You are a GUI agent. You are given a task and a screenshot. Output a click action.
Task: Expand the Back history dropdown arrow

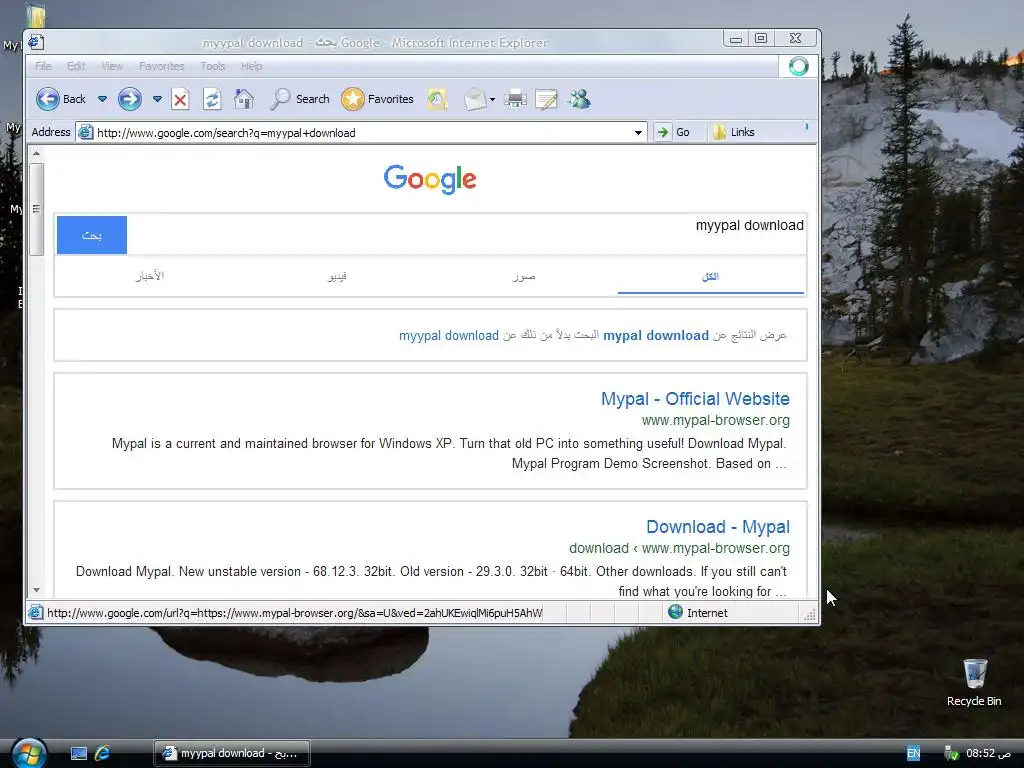tap(103, 99)
